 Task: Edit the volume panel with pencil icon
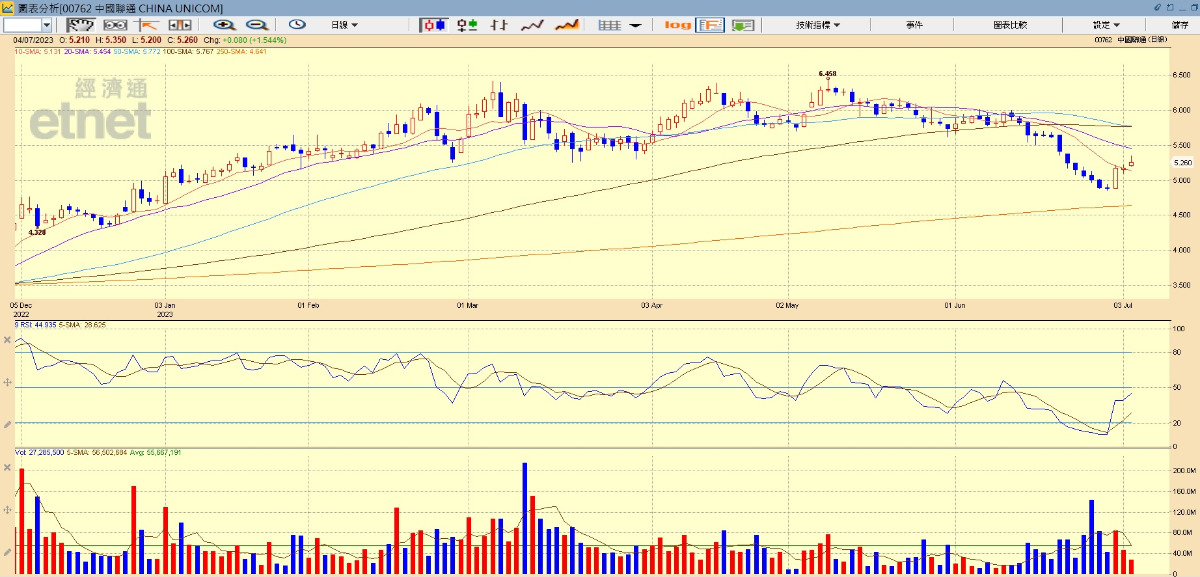pos(8,552)
